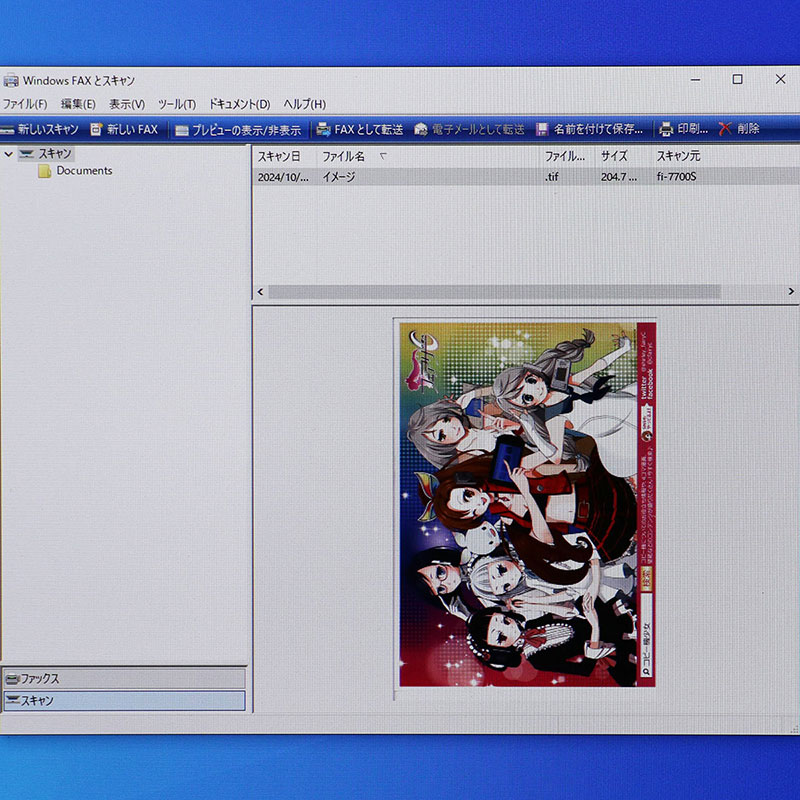
Task: Print the scan with 印刷 icon
Action: (x=666, y=129)
